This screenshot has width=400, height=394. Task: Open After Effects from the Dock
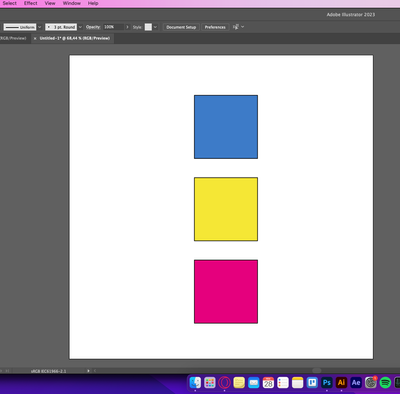point(356,383)
